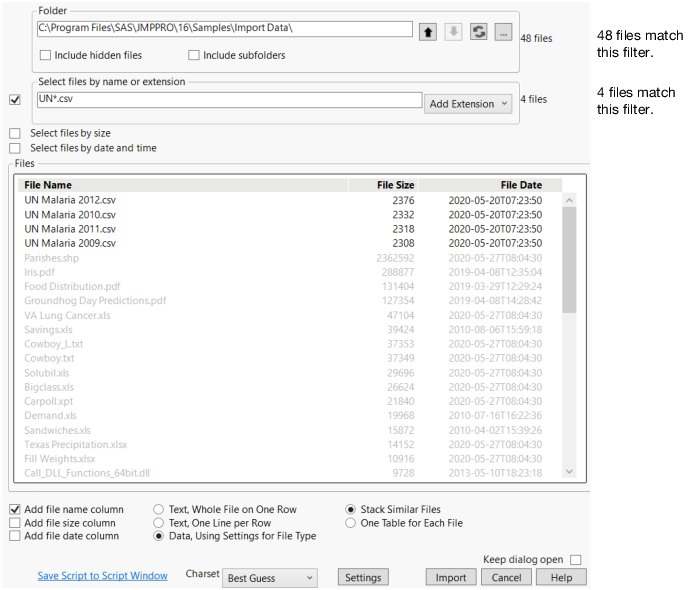Click Savings.xls entry
Image resolution: width=697 pixels, height=590 pixels.
pos(48,329)
